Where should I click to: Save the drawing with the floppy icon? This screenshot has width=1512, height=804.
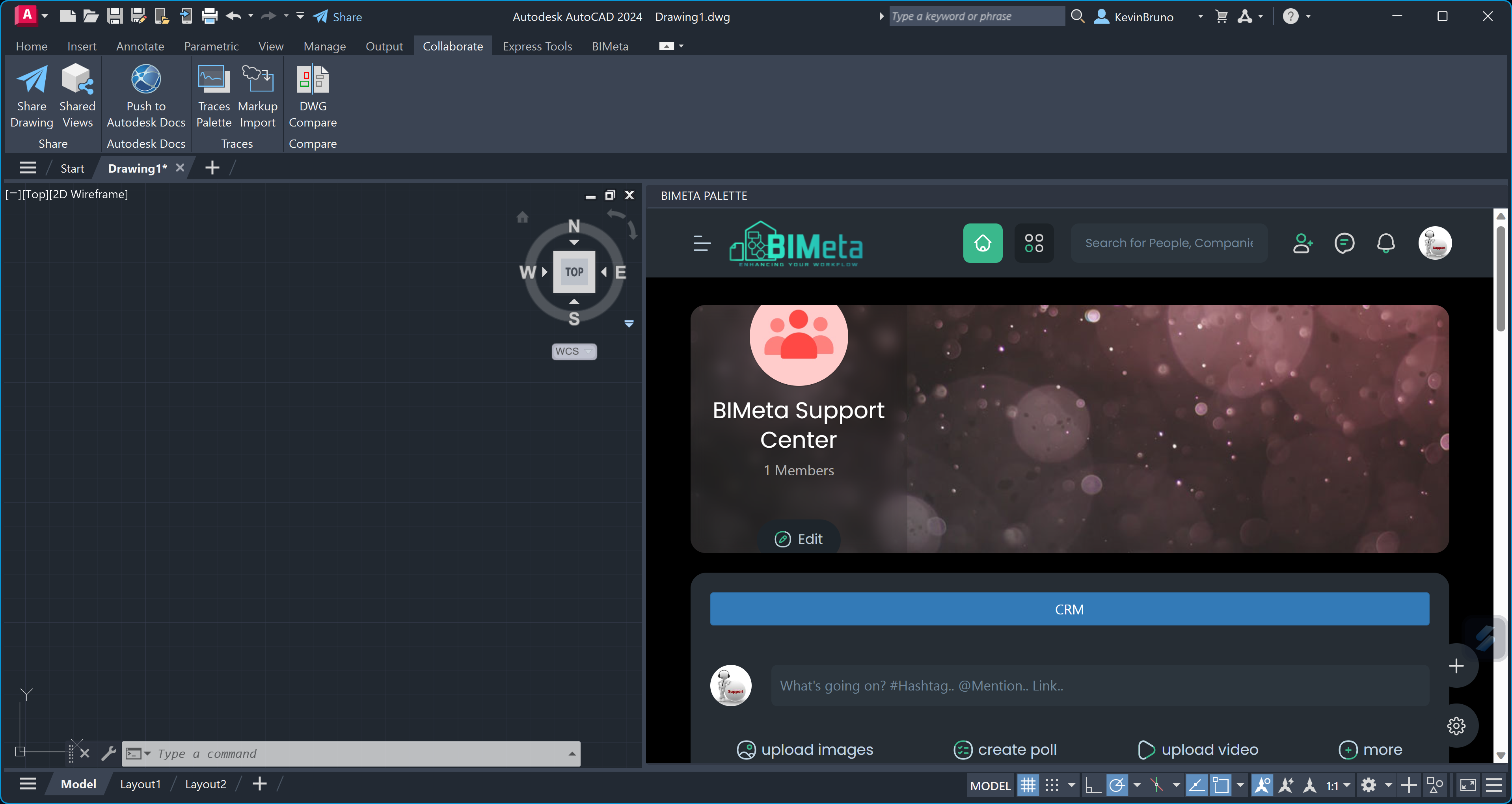pos(114,16)
